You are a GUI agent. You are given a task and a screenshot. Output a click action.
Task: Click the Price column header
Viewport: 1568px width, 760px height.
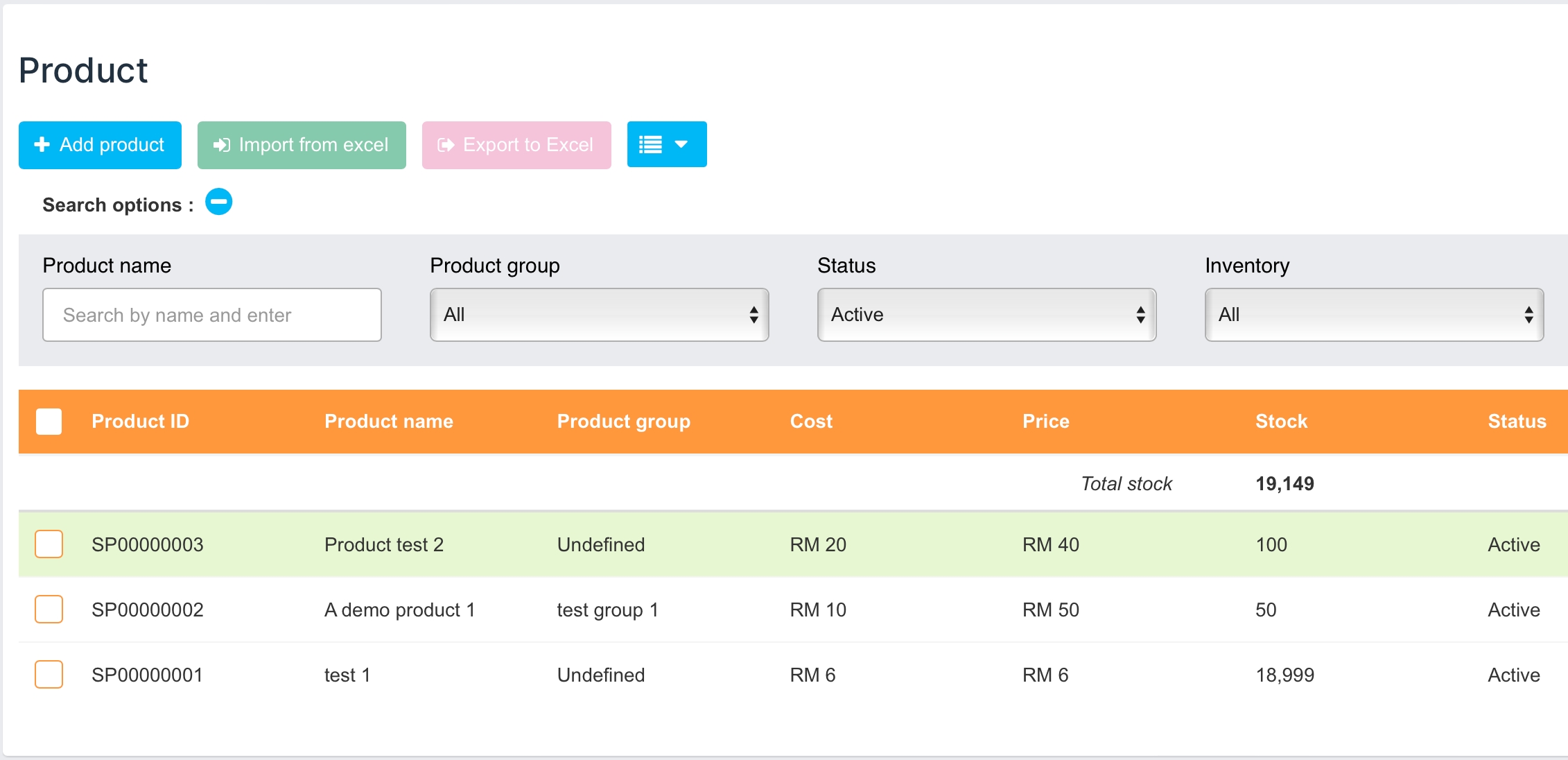coord(1045,422)
